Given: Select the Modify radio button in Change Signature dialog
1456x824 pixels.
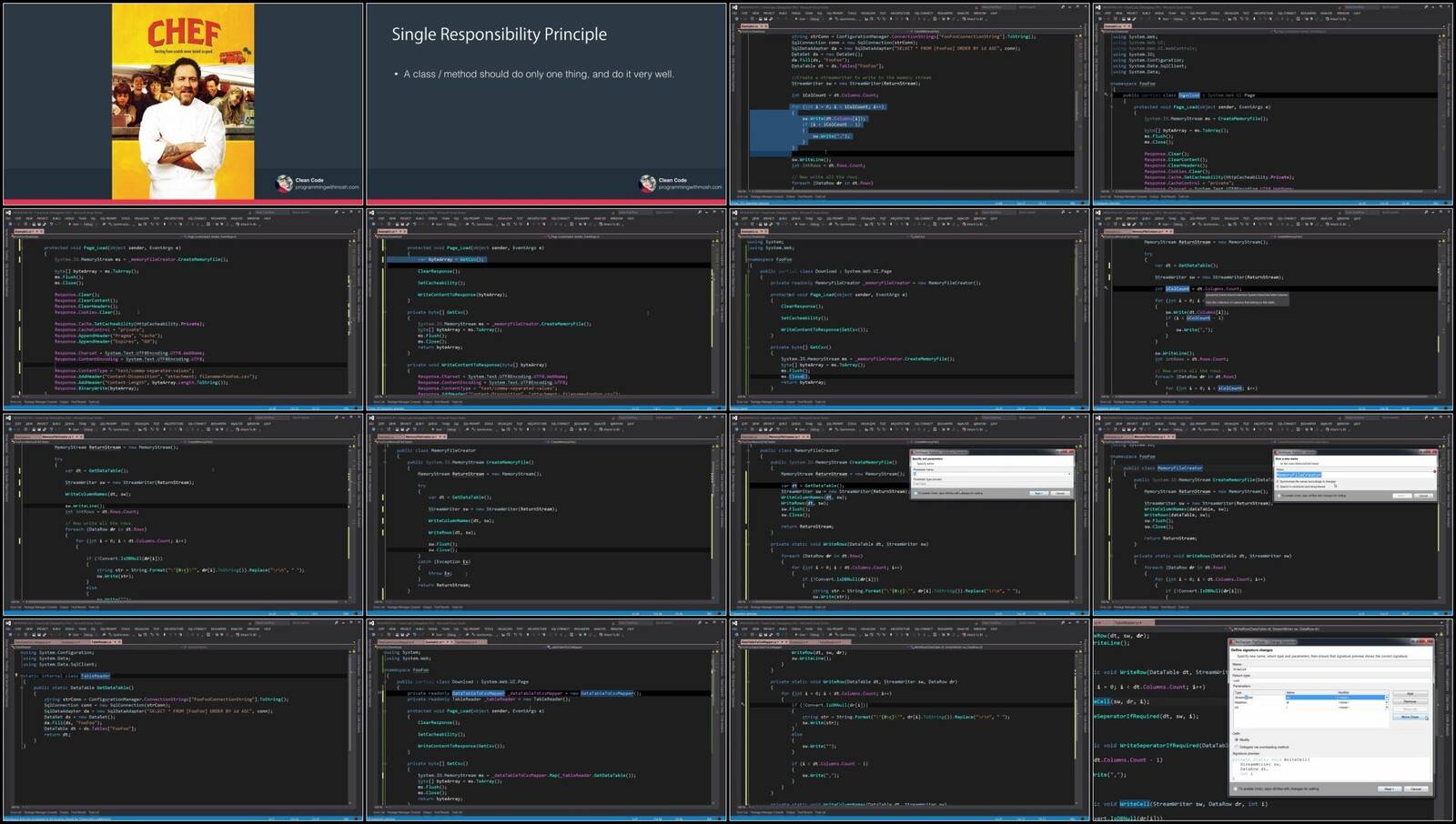Looking at the screenshot, I should (x=1236, y=739).
